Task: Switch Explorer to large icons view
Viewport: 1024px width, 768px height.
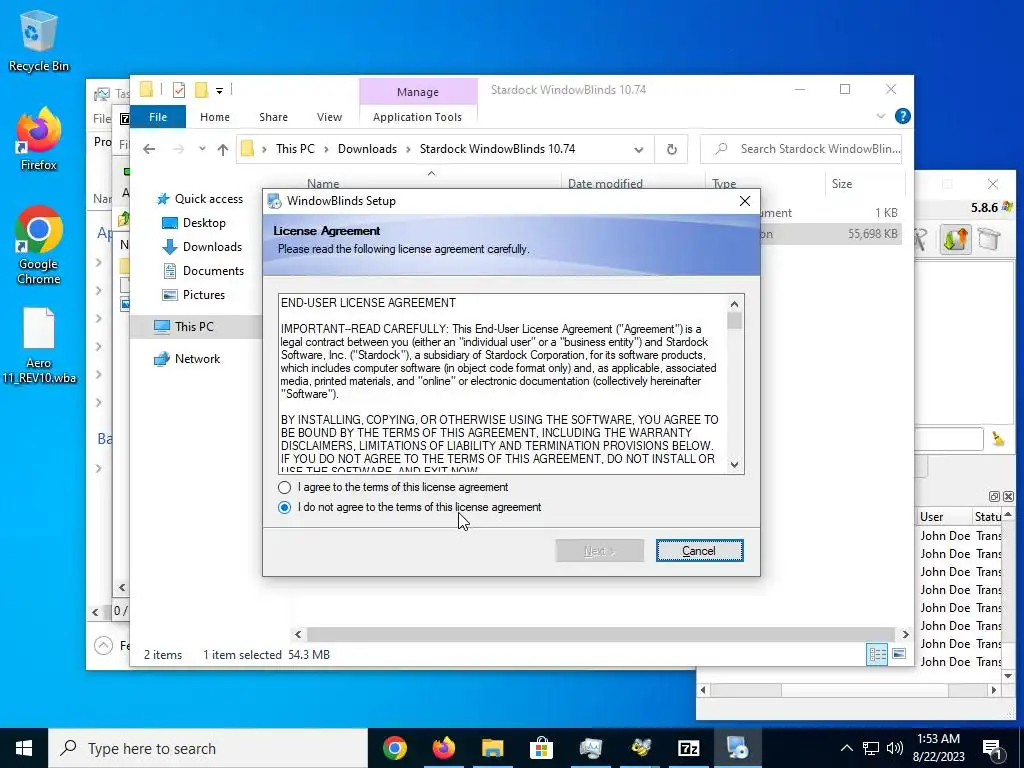Action: pyautogui.click(x=899, y=654)
